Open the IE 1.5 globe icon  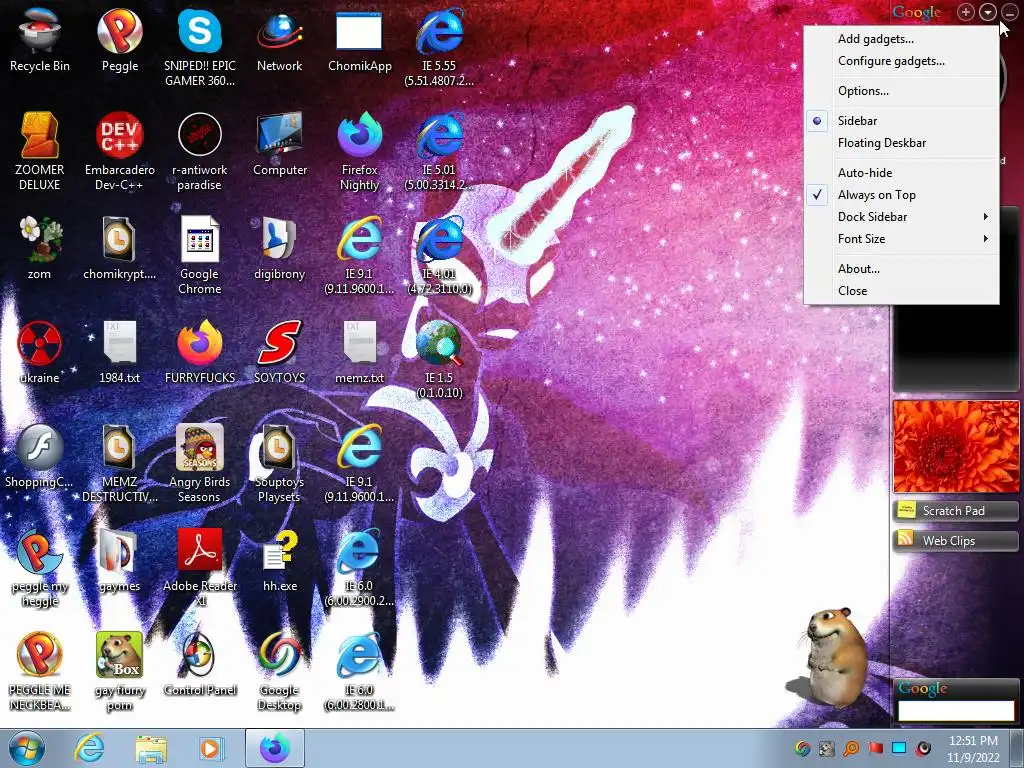439,358
